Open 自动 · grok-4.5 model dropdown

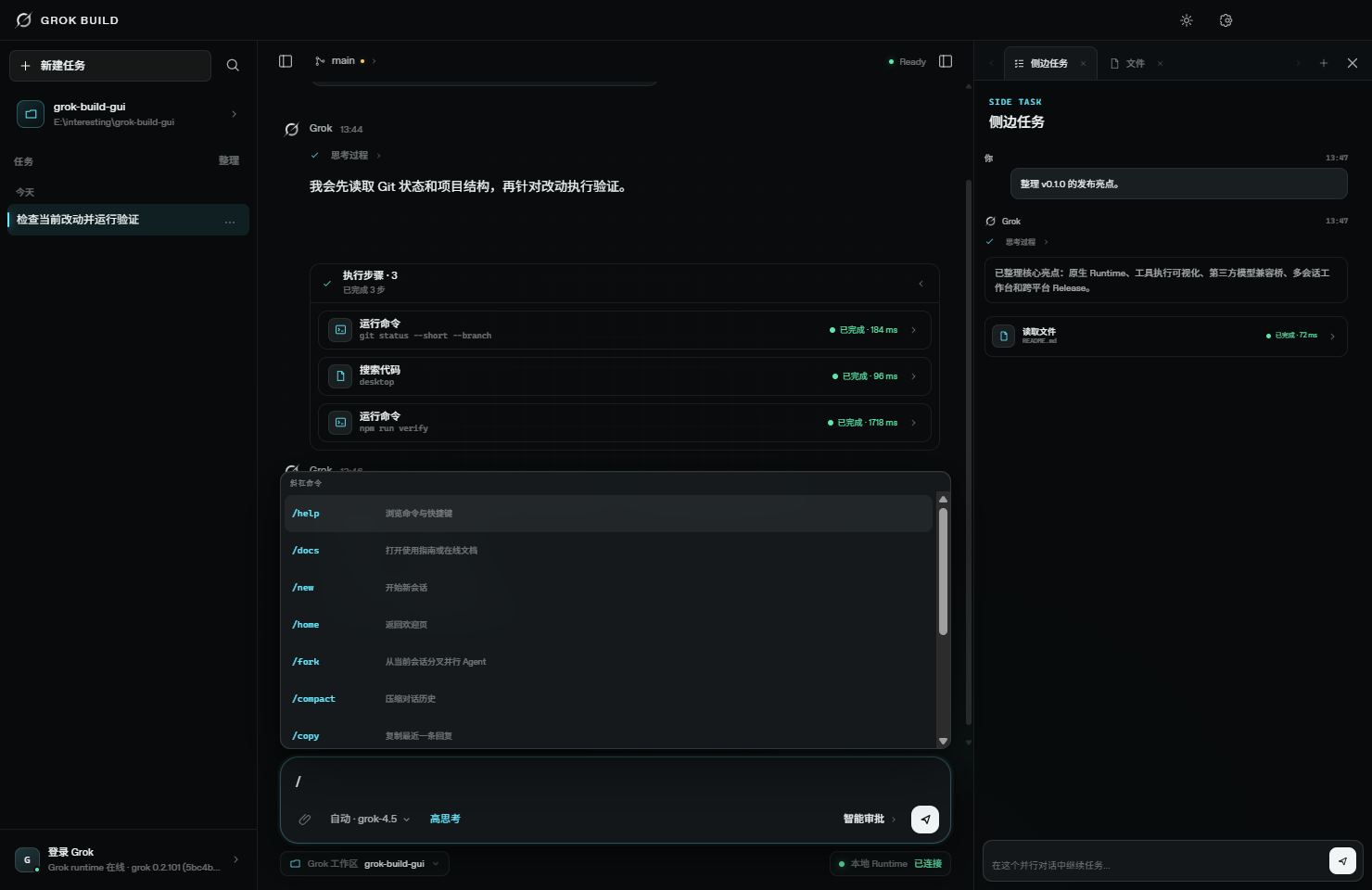[370, 820]
